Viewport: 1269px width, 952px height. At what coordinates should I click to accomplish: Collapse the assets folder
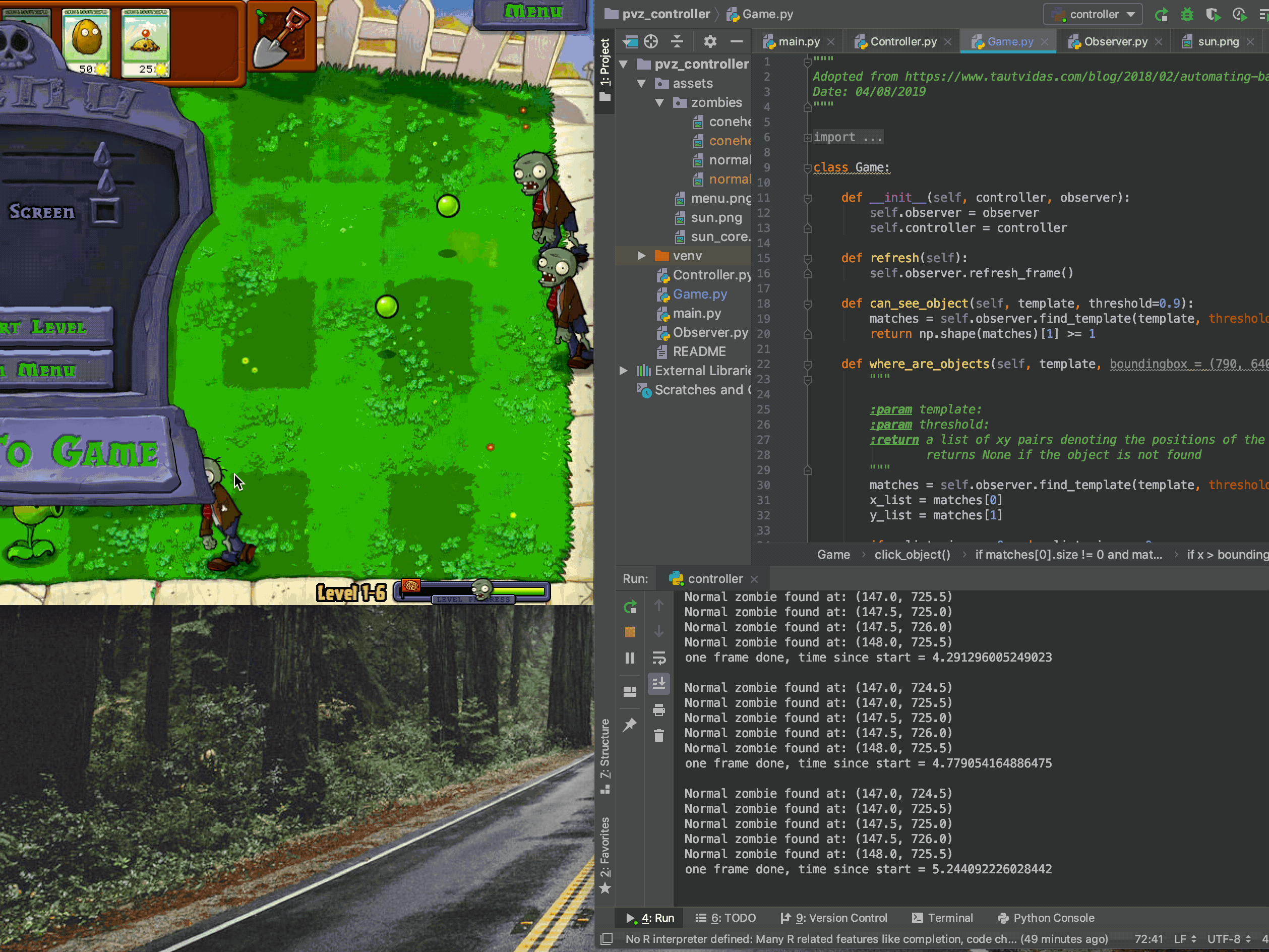[642, 84]
